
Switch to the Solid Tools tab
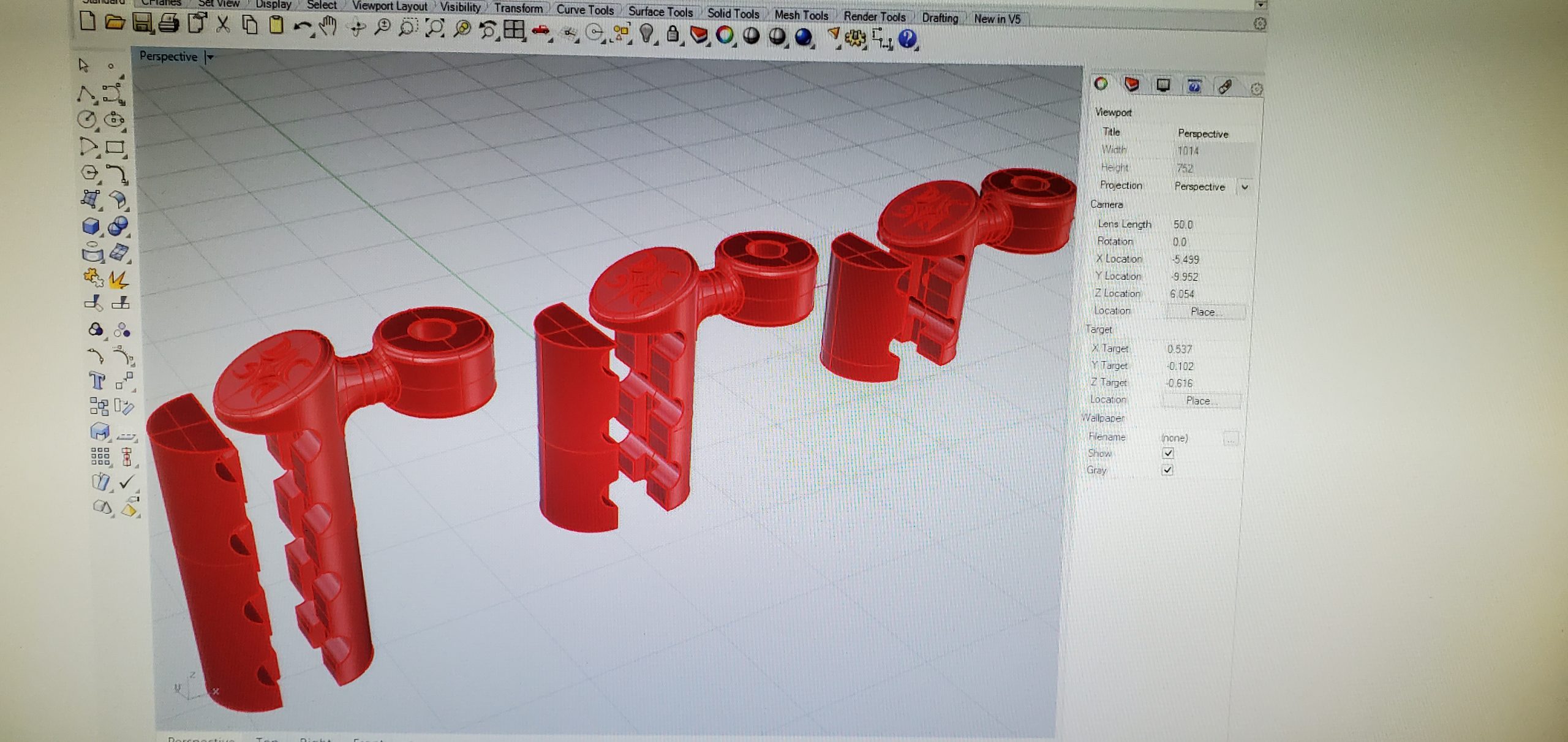(733, 13)
